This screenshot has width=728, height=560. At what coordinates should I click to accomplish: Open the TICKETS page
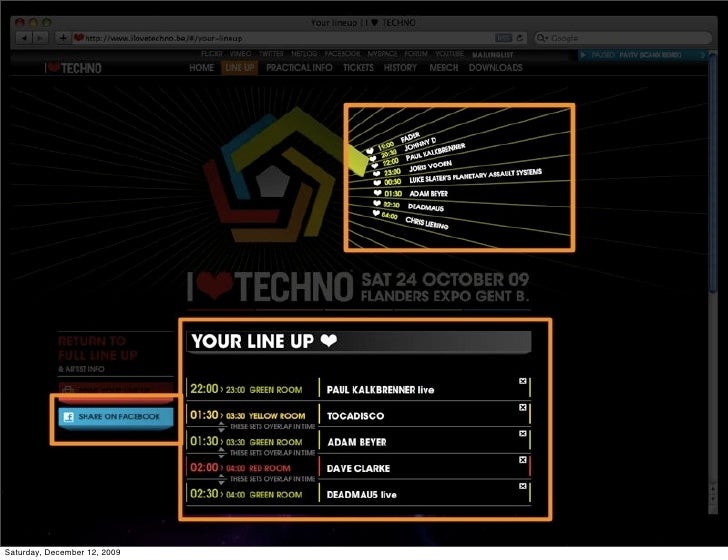click(358, 68)
